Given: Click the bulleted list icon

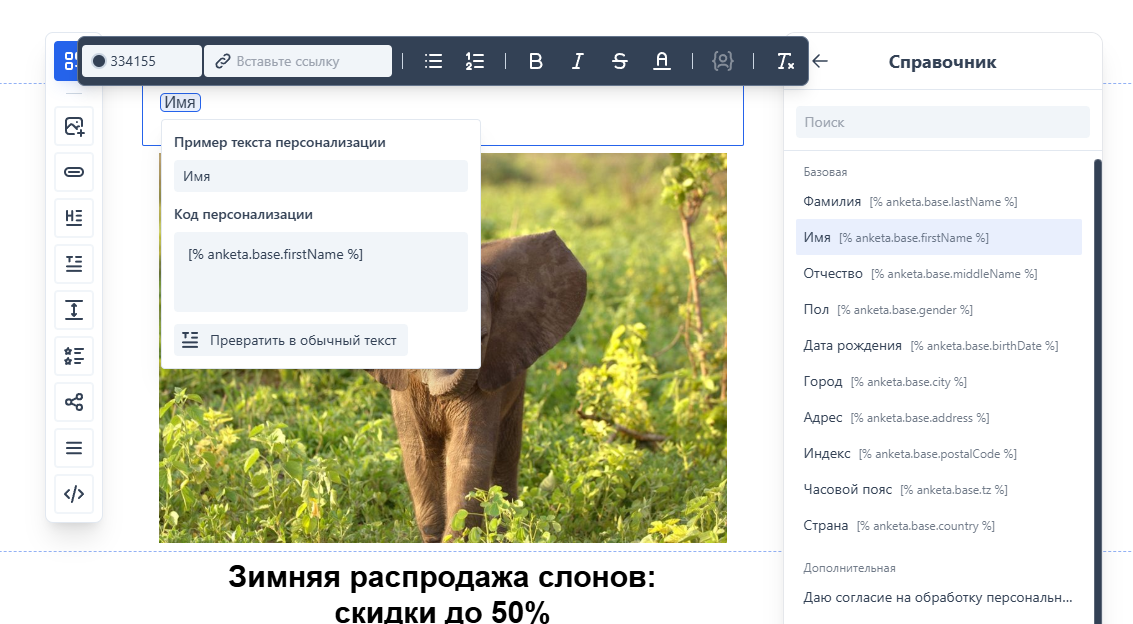Looking at the screenshot, I should click(434, 61).
